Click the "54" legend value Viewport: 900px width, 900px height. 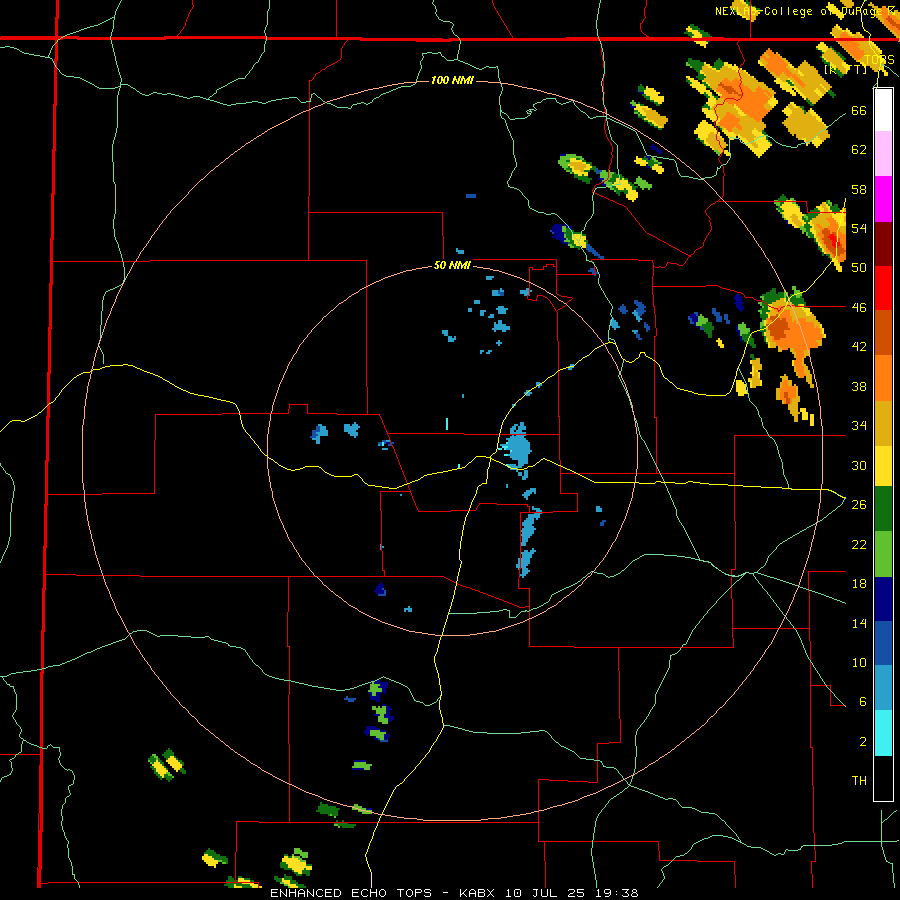pos(859,228)
